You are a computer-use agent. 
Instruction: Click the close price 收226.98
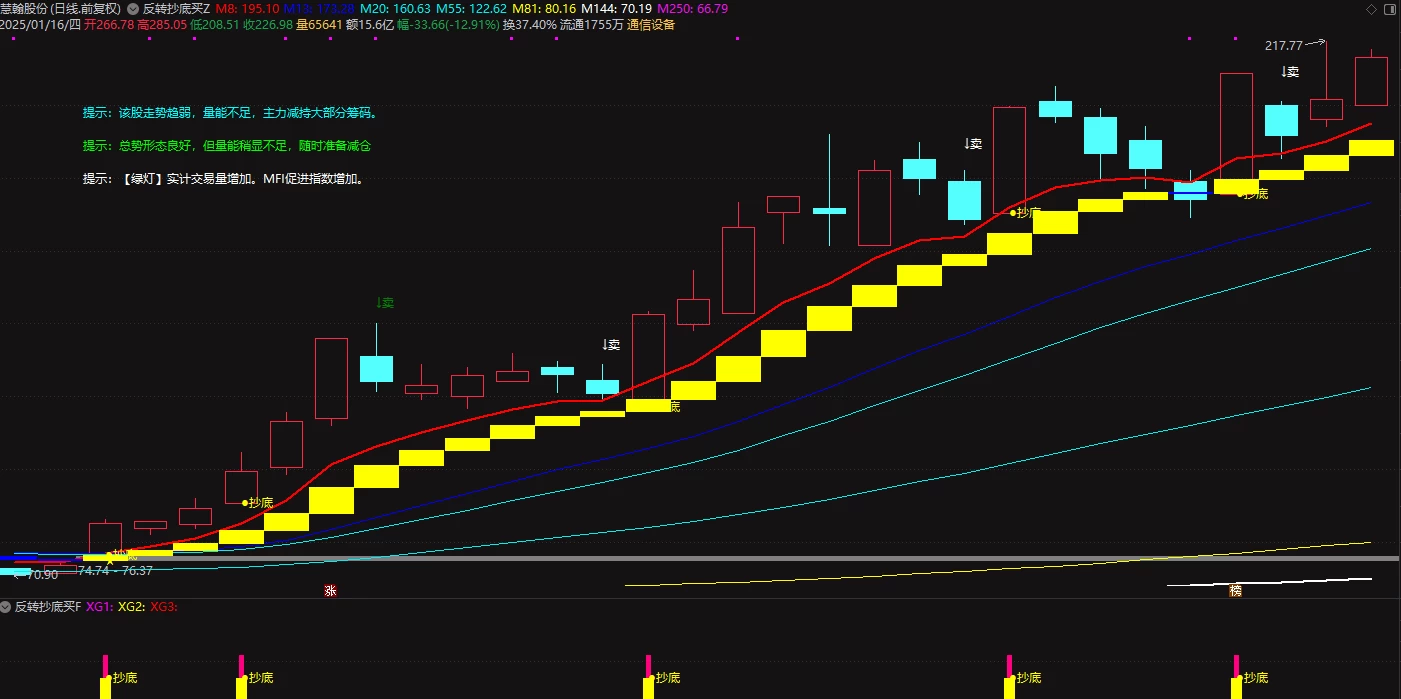pyautogui.click(x=267, y=24)
